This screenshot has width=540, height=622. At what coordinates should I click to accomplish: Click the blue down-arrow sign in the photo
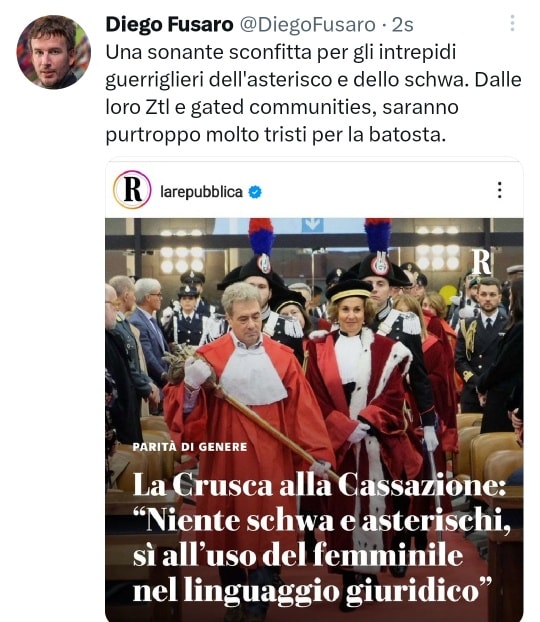pos(312,225)
